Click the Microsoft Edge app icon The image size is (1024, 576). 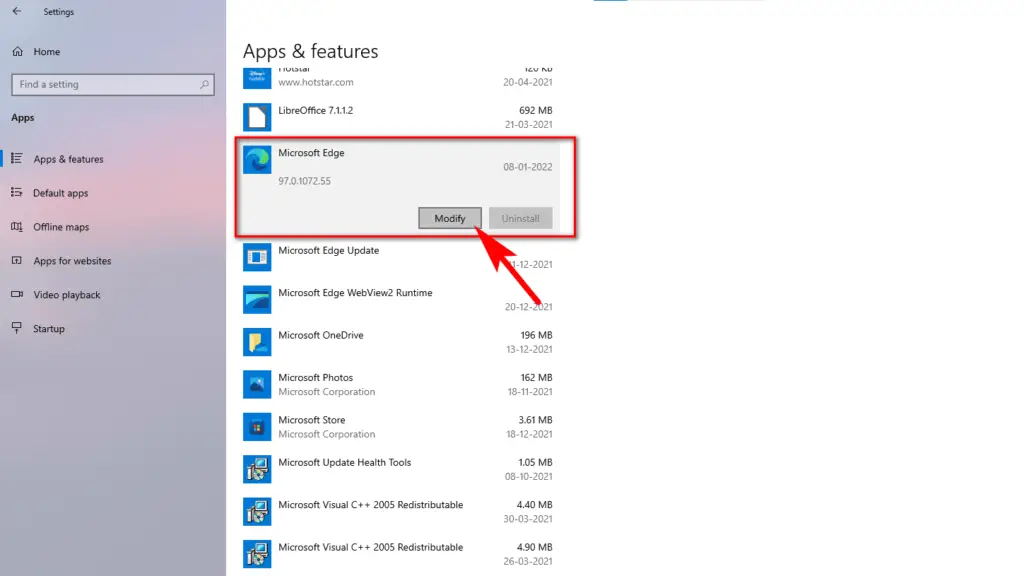257,160
